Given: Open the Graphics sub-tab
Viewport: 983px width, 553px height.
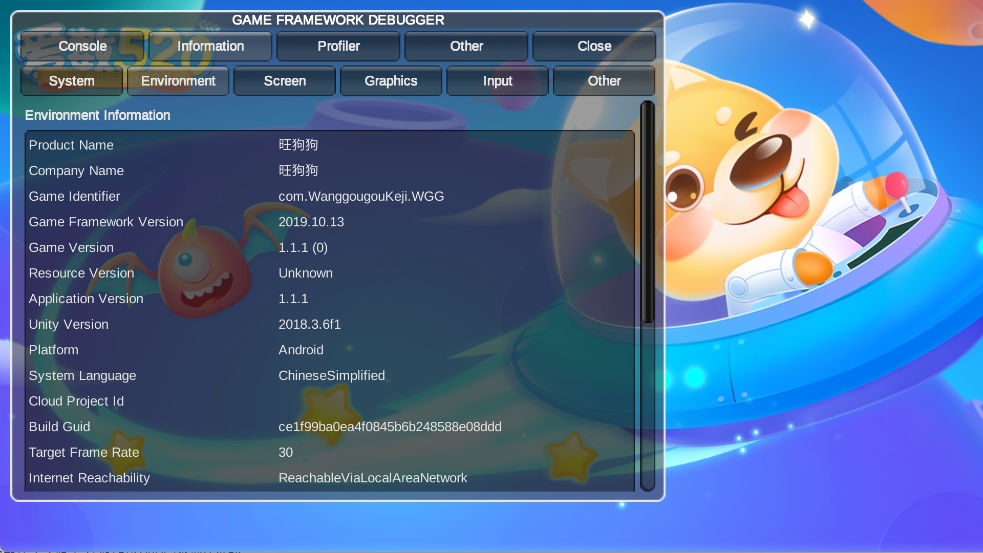Looking at the screenshot, I should tap(391, 81).
